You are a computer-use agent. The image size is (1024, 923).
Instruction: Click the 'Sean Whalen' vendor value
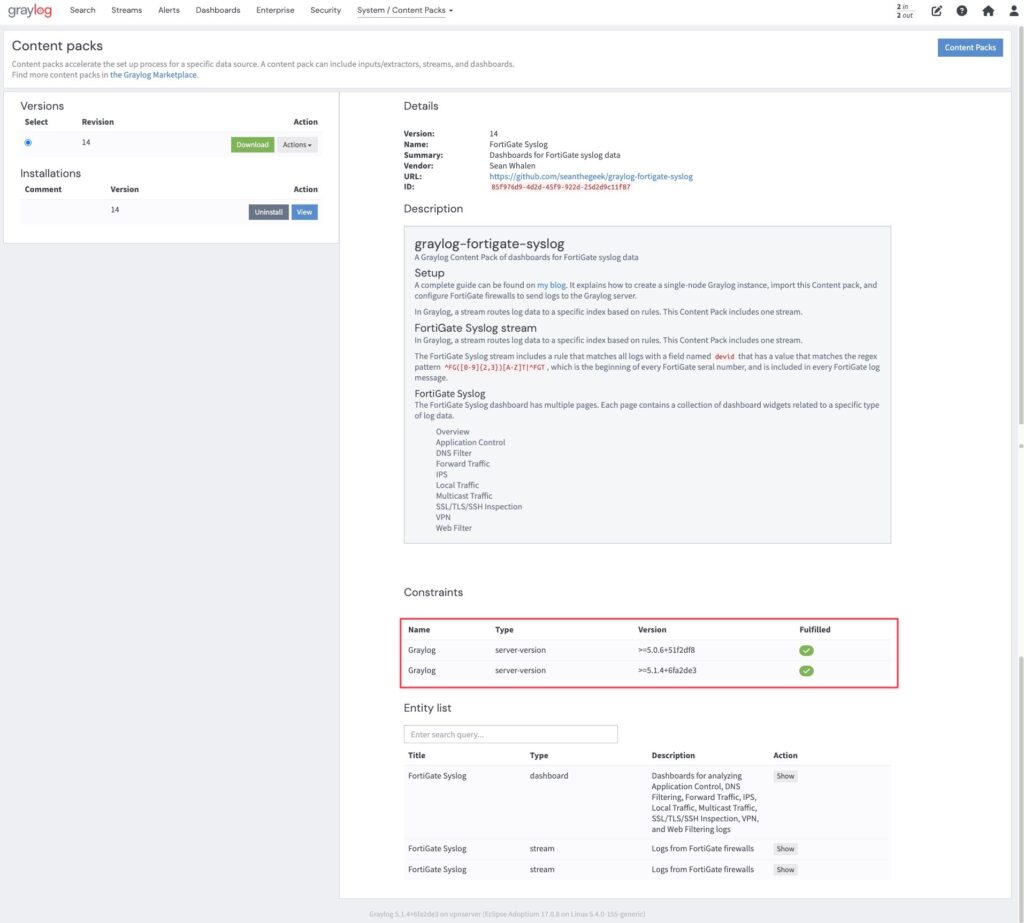coord(512,166)
